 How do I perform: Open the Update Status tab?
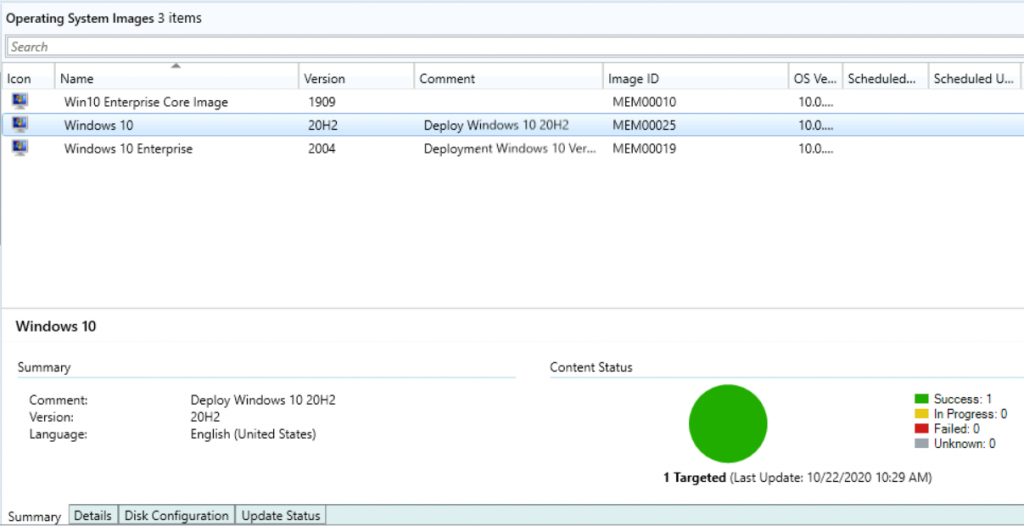(281, 516)
